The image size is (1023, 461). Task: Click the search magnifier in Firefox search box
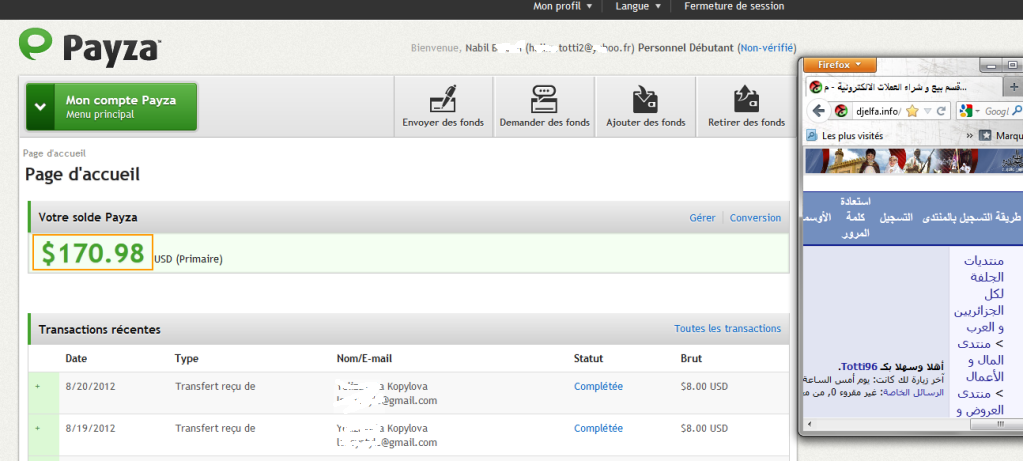[1017, 112]
